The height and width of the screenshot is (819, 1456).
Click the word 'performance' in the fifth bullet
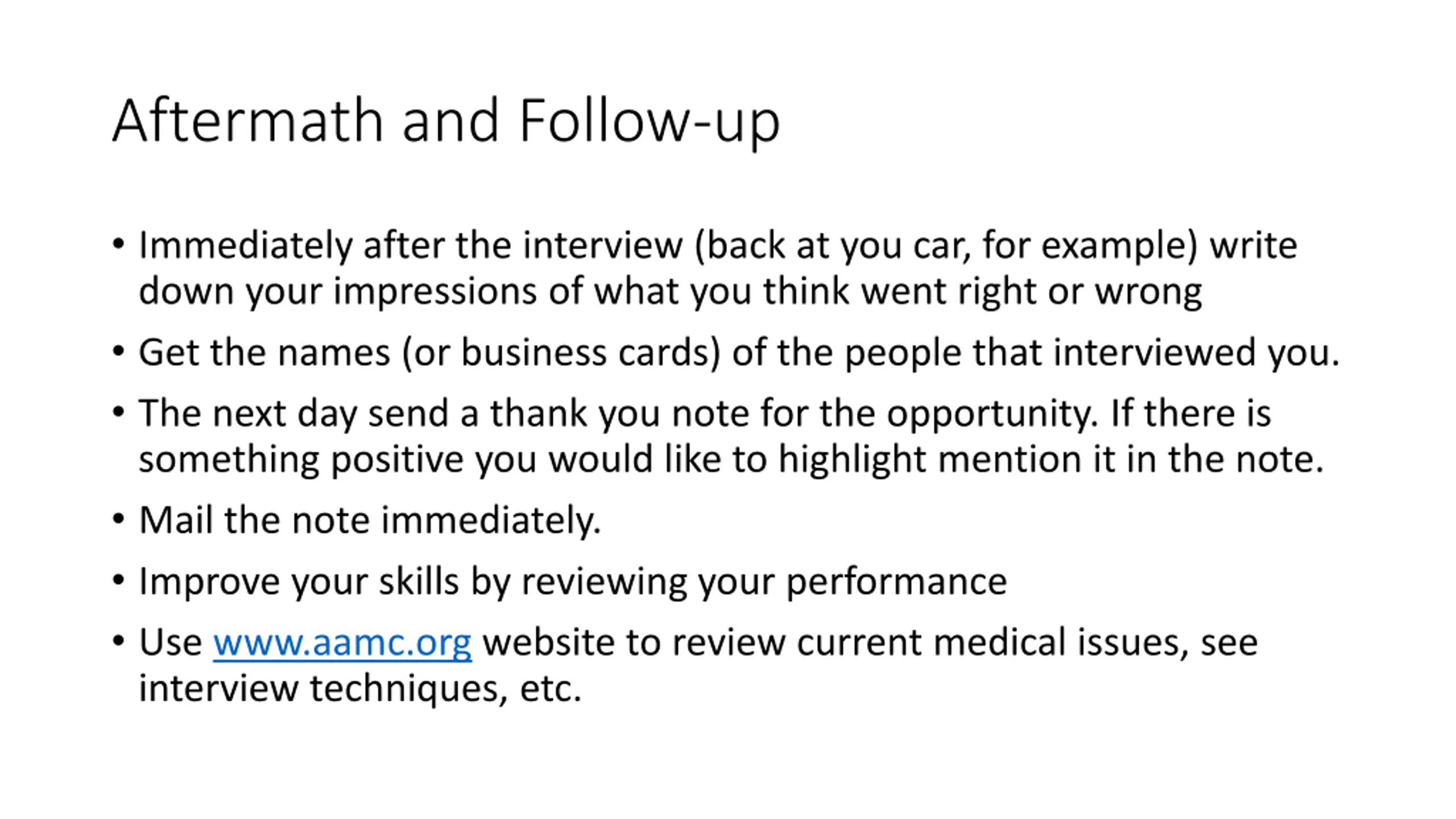[x=896, y=583]
